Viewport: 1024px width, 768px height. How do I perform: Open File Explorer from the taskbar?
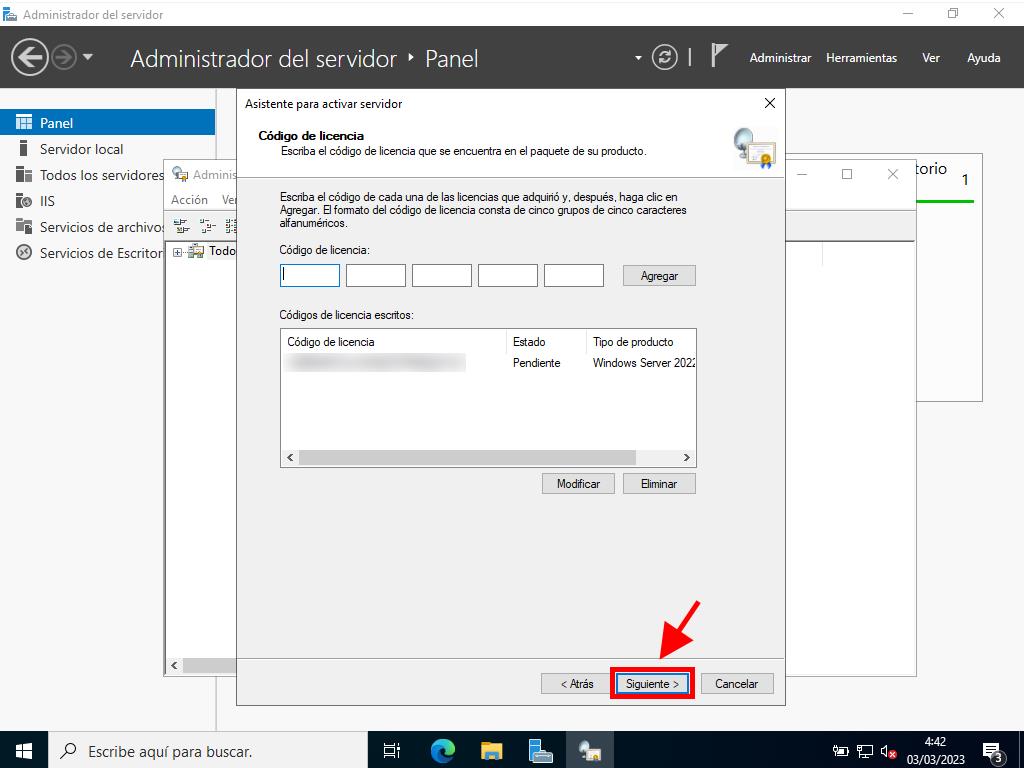tap(491, 750)
